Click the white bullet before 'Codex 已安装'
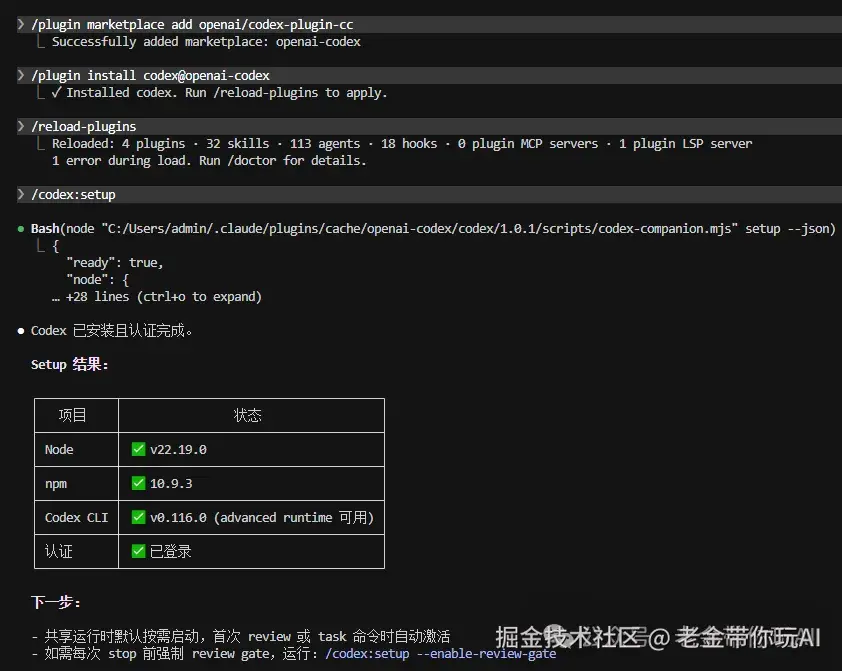 point(21,331)
